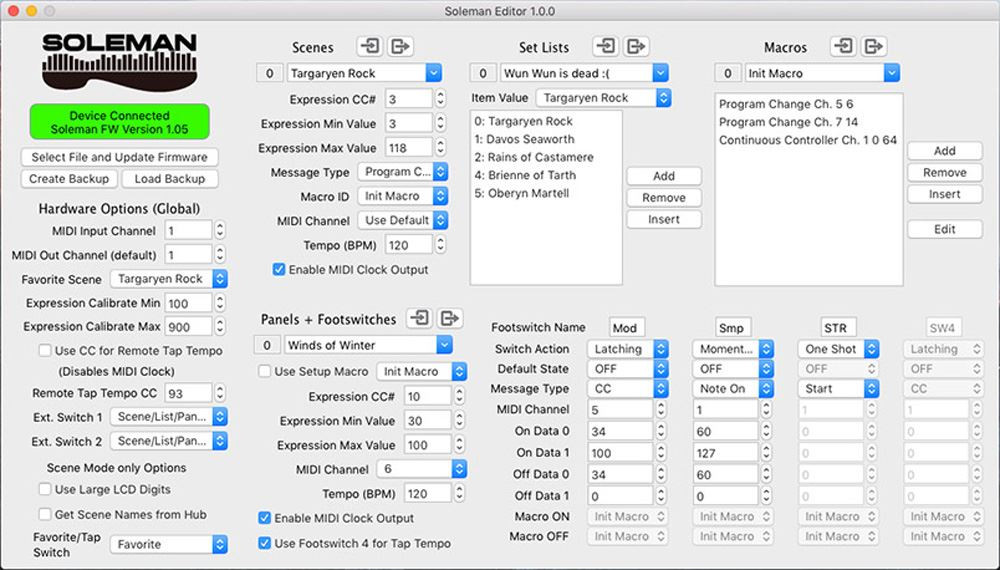This screenshot has height=570, width=1000.
Task: Click the Remote Tap Tempo CC field
Action: [188, 394]
